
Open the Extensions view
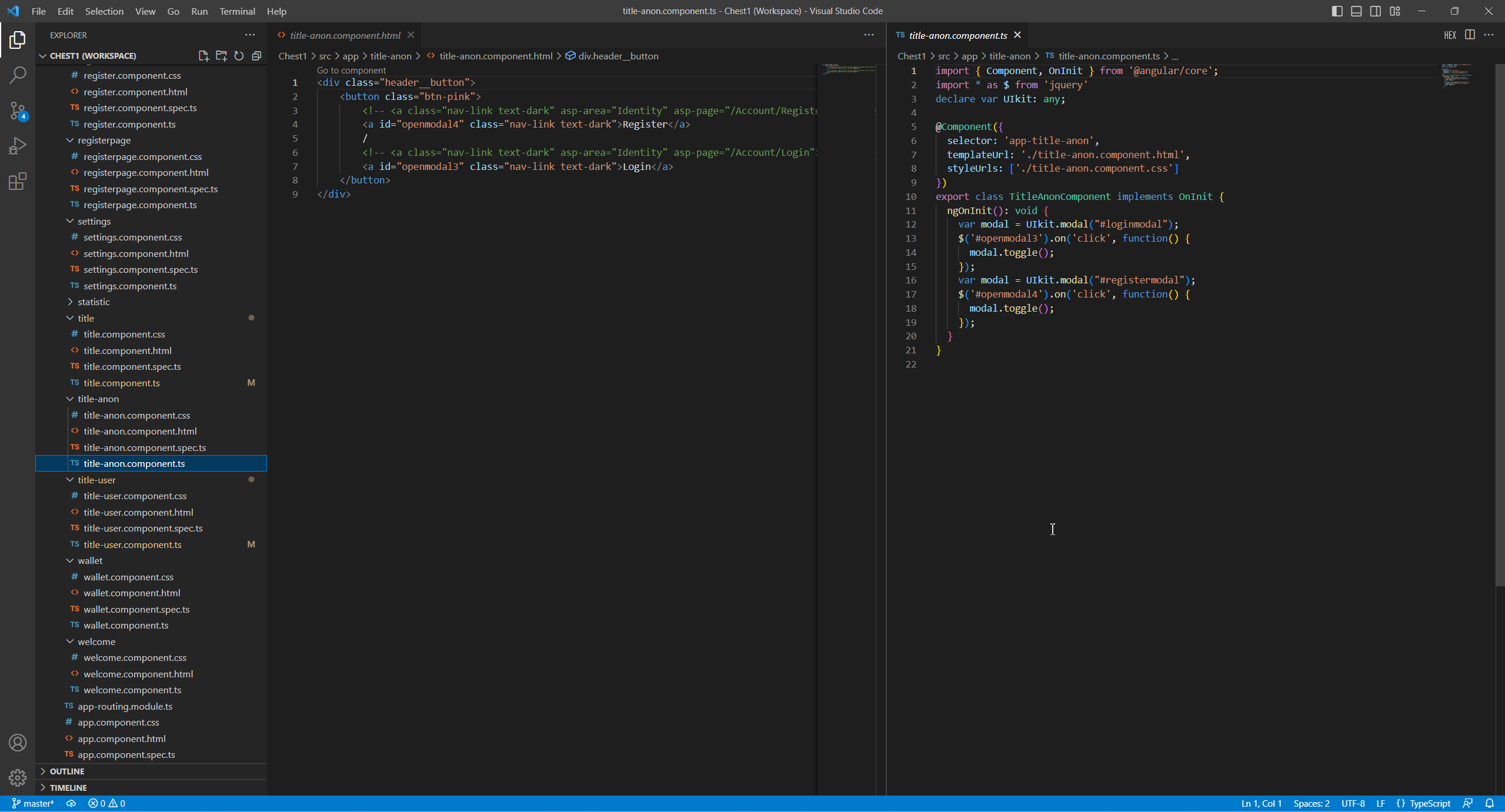point(18,181)
